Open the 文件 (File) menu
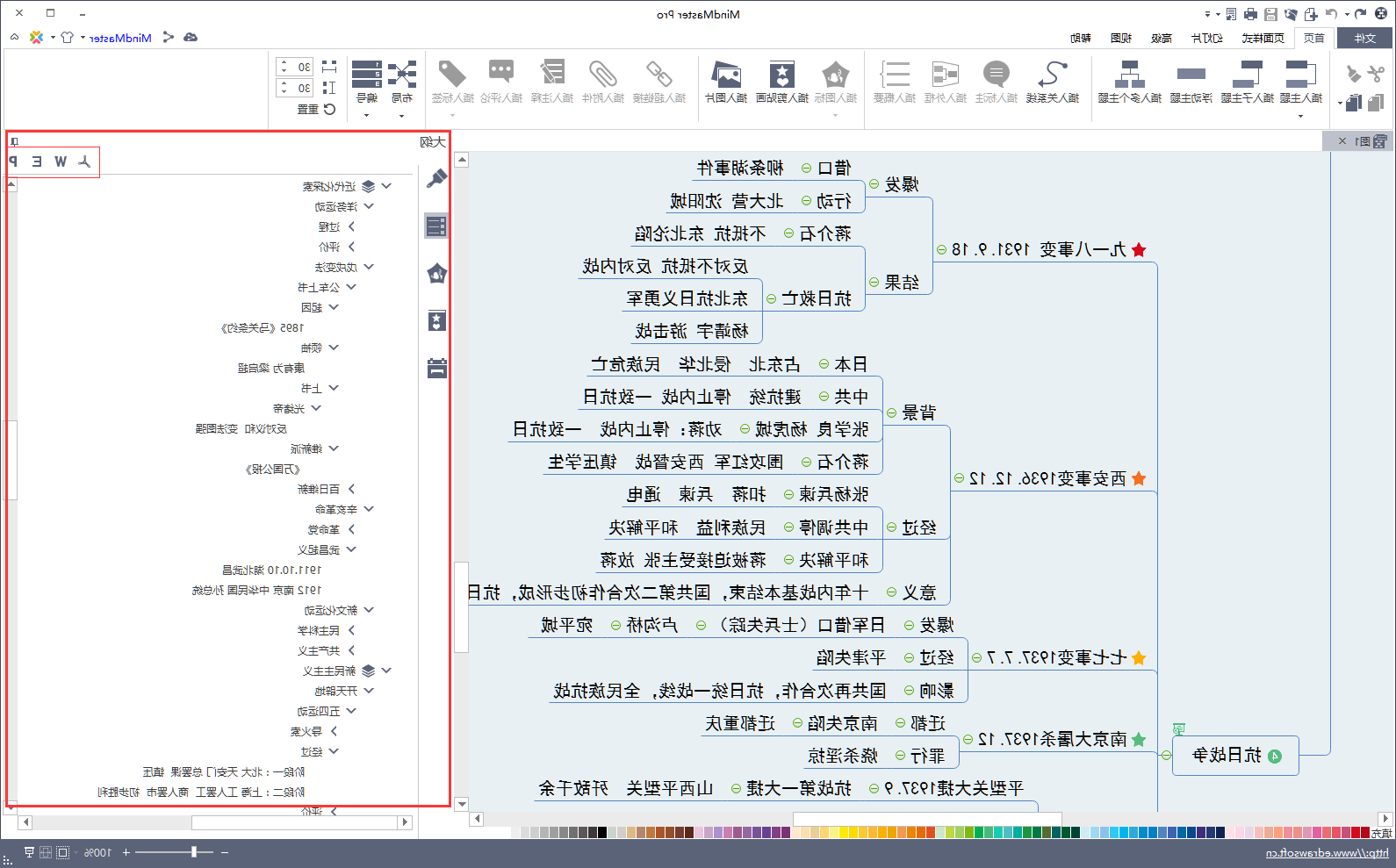Screen dimensions: 1396x868 click(1364, 38)
